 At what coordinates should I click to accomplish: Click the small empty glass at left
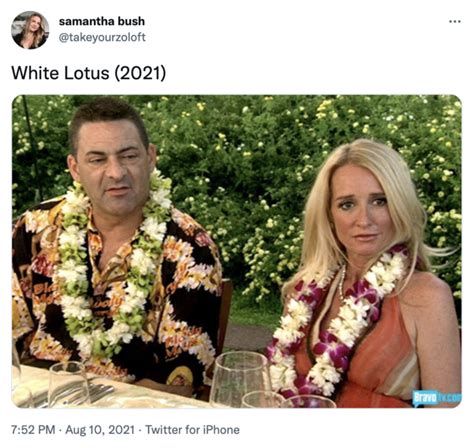pyautogui.click(x=68, y=383)
